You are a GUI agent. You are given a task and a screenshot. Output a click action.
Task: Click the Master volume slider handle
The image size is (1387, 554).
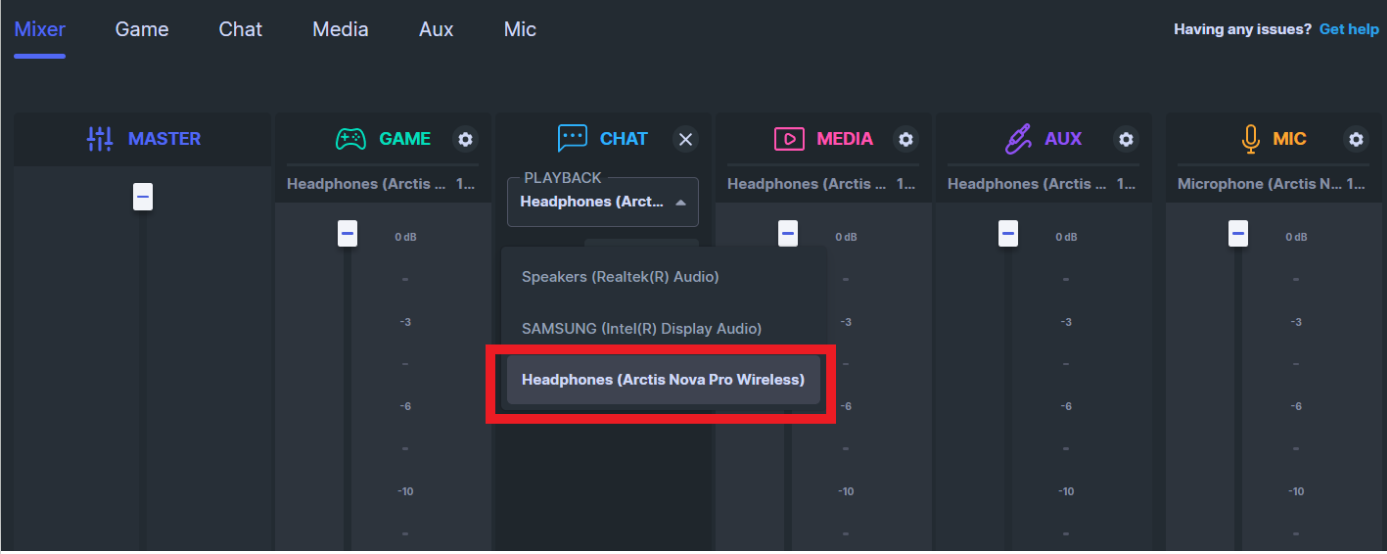click(143, 197)
